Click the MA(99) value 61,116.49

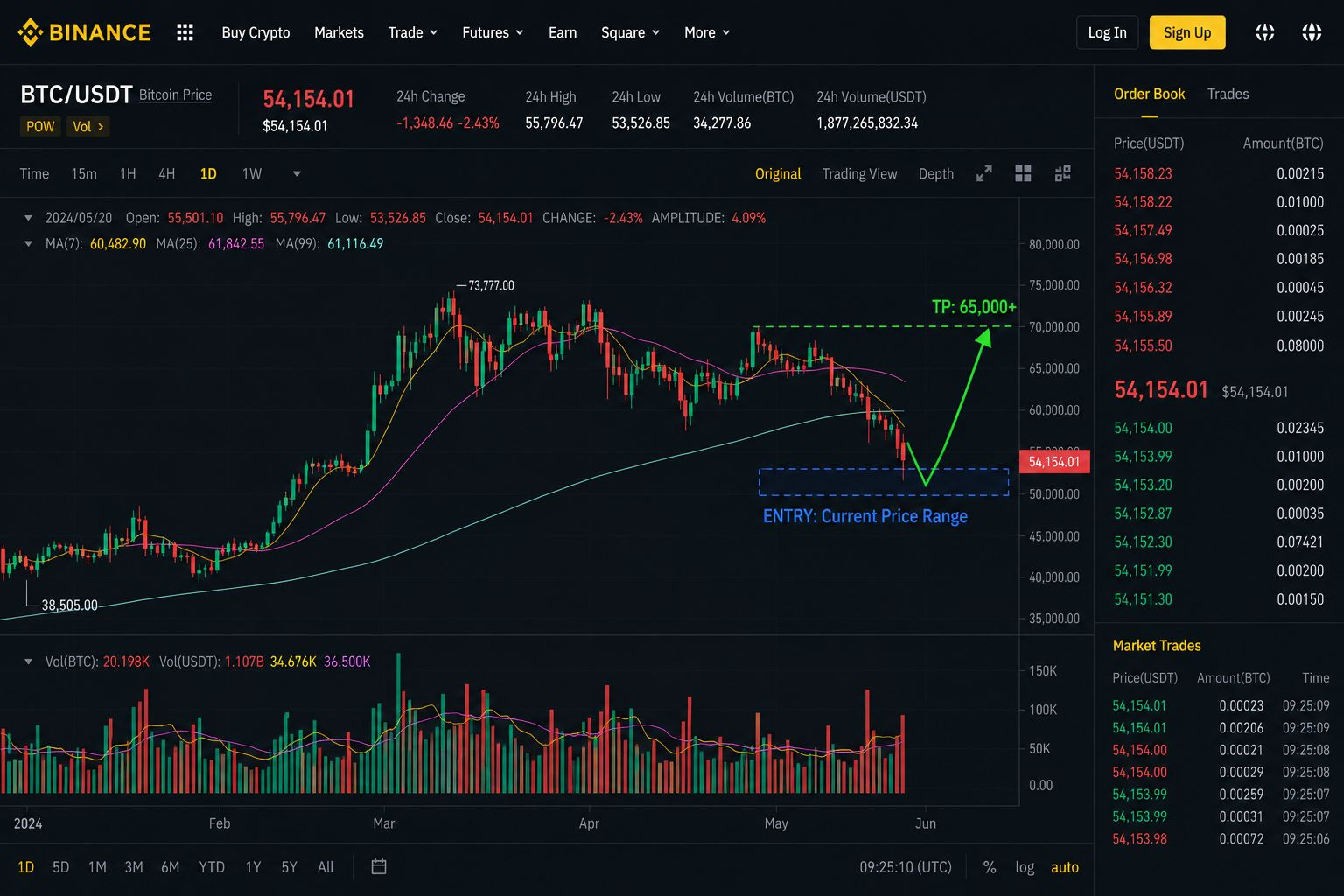(355, 244)
